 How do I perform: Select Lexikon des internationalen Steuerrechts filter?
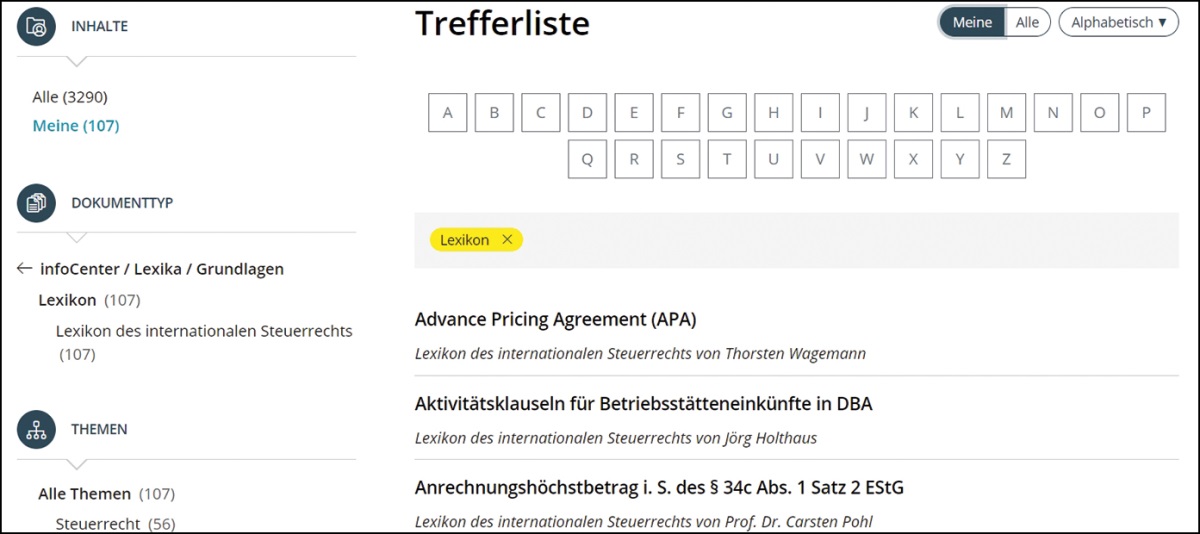[x=204, y=331]
